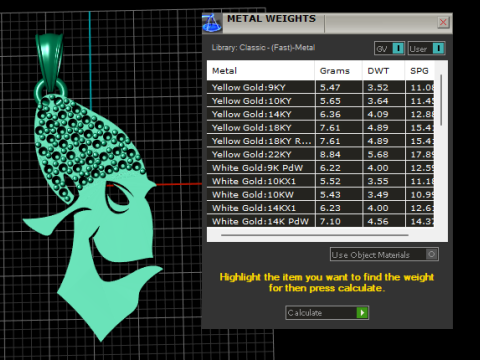The height and width of the screenshot is (360, 480).
Task: Click the 7.10 grams value
Action: [x=330, y=221]
